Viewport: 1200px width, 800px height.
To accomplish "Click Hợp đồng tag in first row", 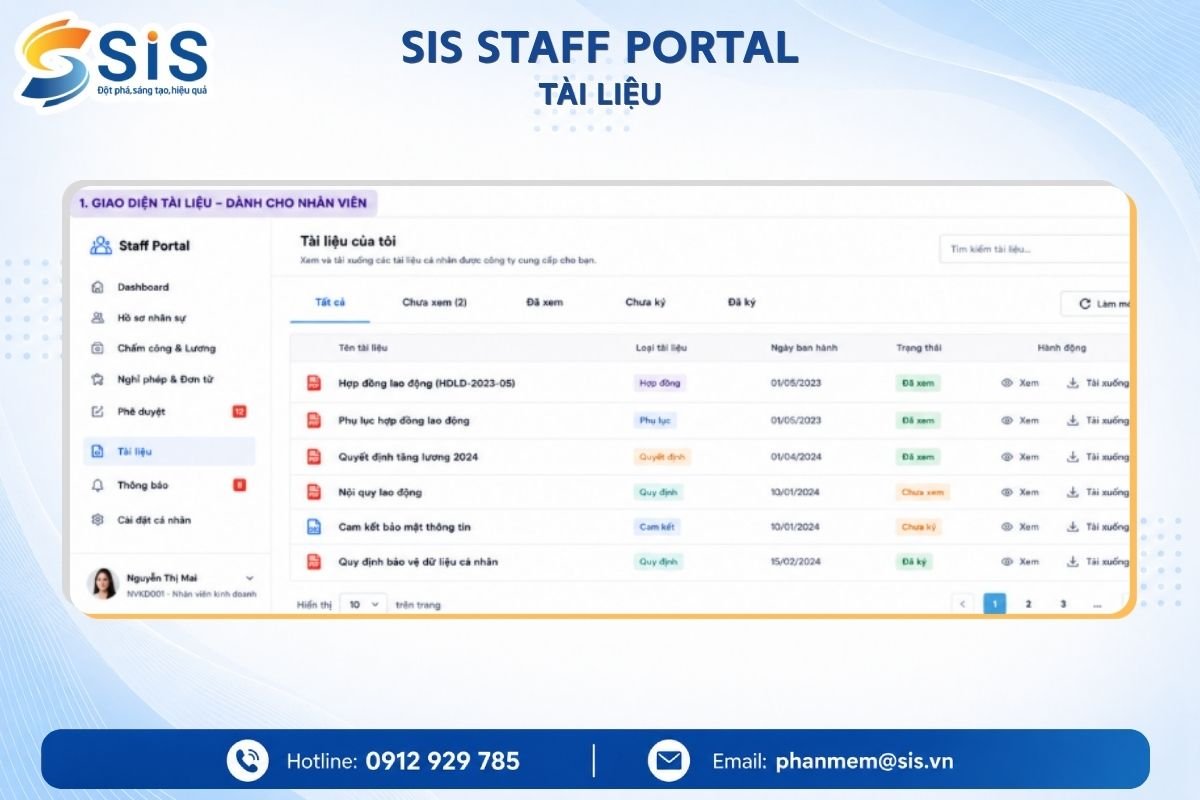I will pyautogui.click(x=660, y=383).
